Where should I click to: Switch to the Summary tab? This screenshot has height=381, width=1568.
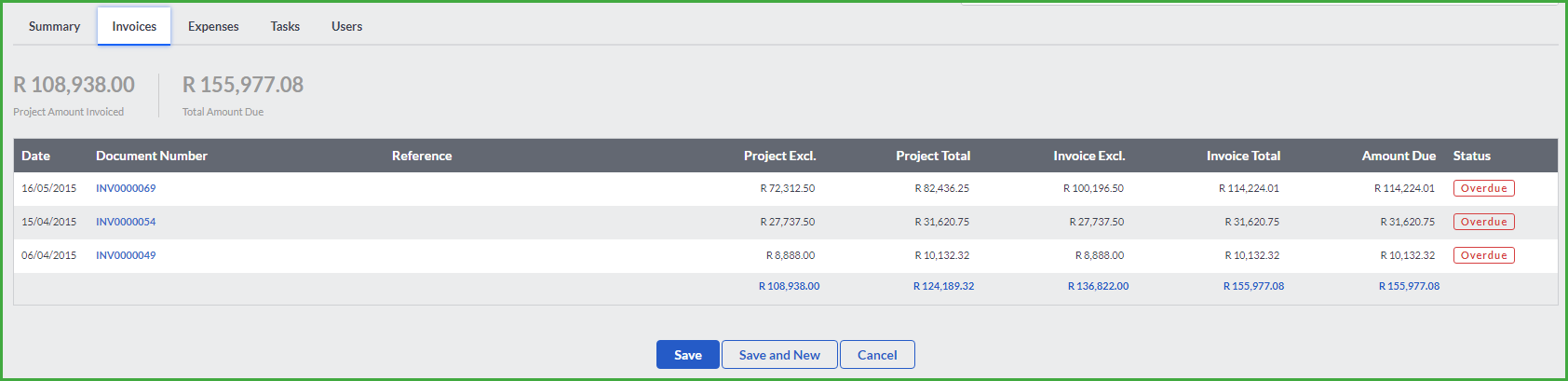(54, 26)
